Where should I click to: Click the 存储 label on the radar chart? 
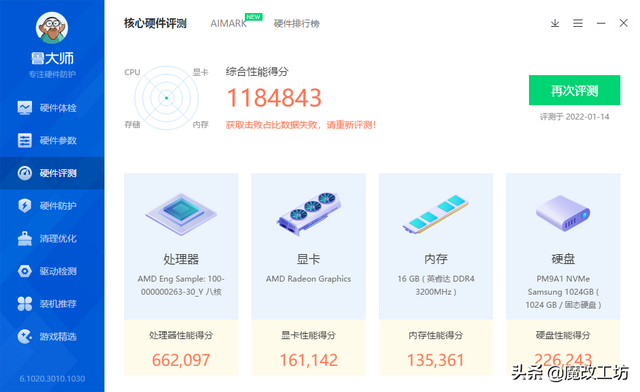pos(132,125)
